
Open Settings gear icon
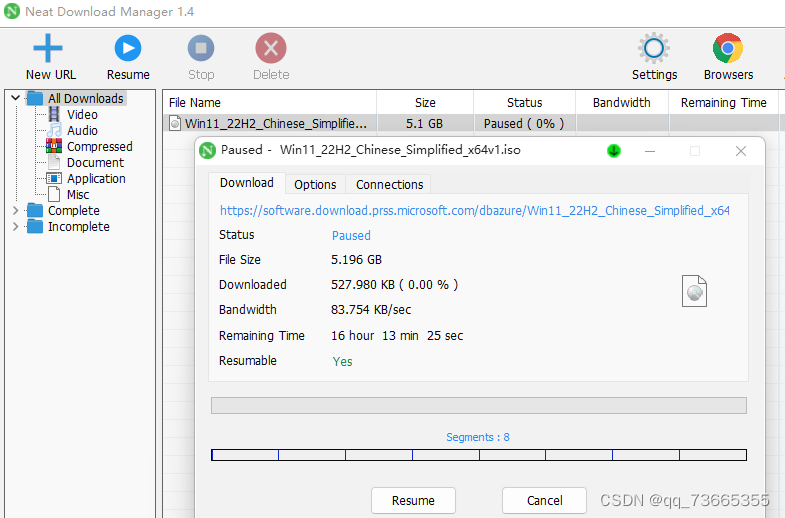pyautogui.click(x=654, y=48)
